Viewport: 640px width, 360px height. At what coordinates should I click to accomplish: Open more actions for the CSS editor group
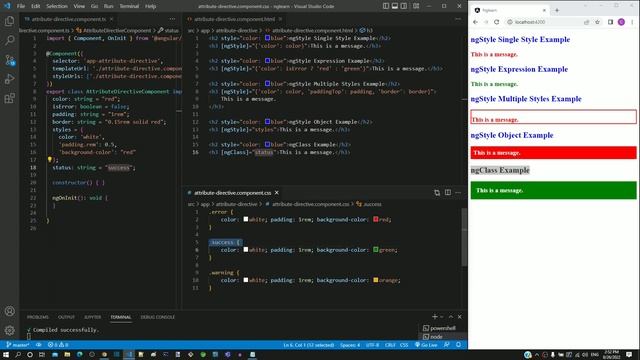click(458, 193)
